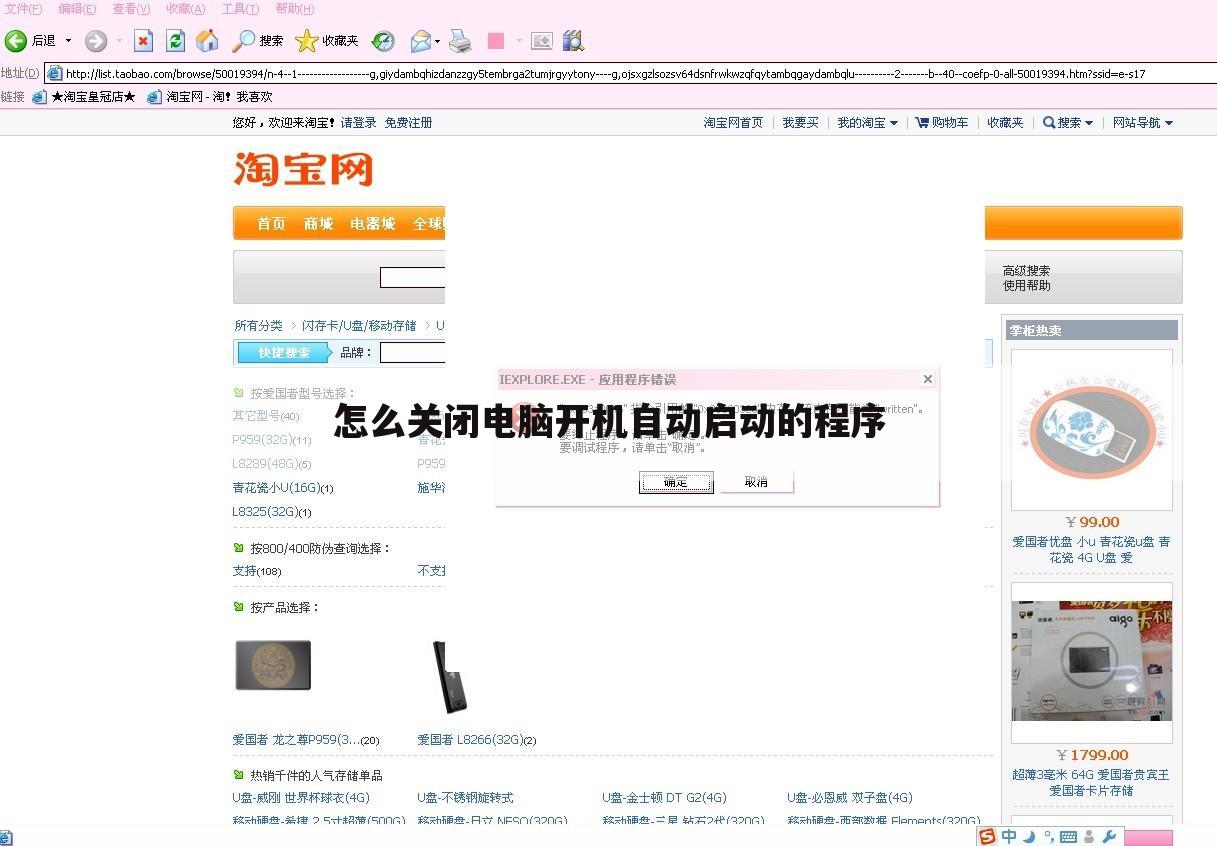Refresh the page using green arrows icon

[x=176, y=41]
